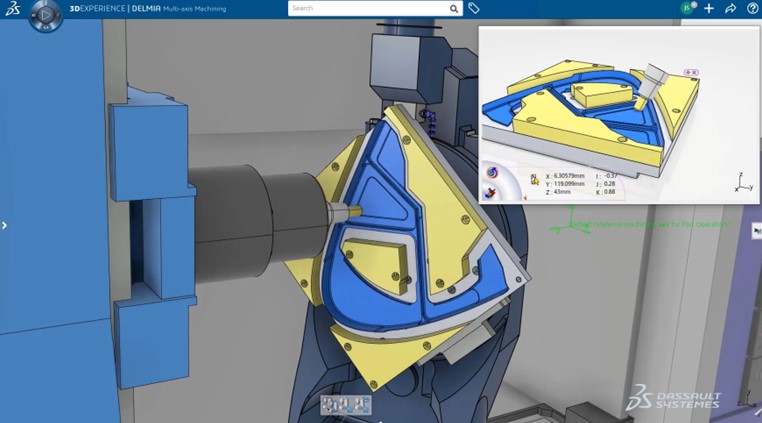Click the X : 6.30579mm coordinate value
The width and height of the screenshot is (762, 423).
pyautogui.click(x=565, y=176)
